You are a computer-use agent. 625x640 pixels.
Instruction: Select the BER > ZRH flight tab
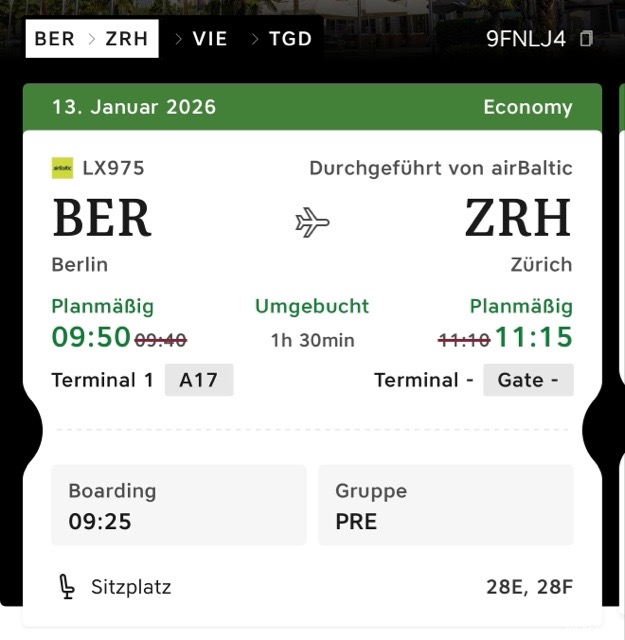92,39
